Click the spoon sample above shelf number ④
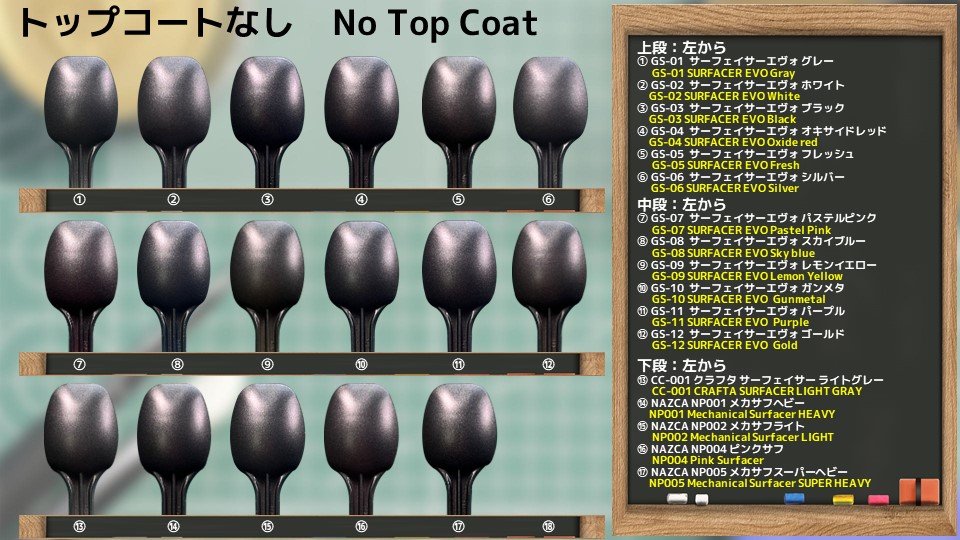This screenshot has width=960, height=540. (361, 122)
